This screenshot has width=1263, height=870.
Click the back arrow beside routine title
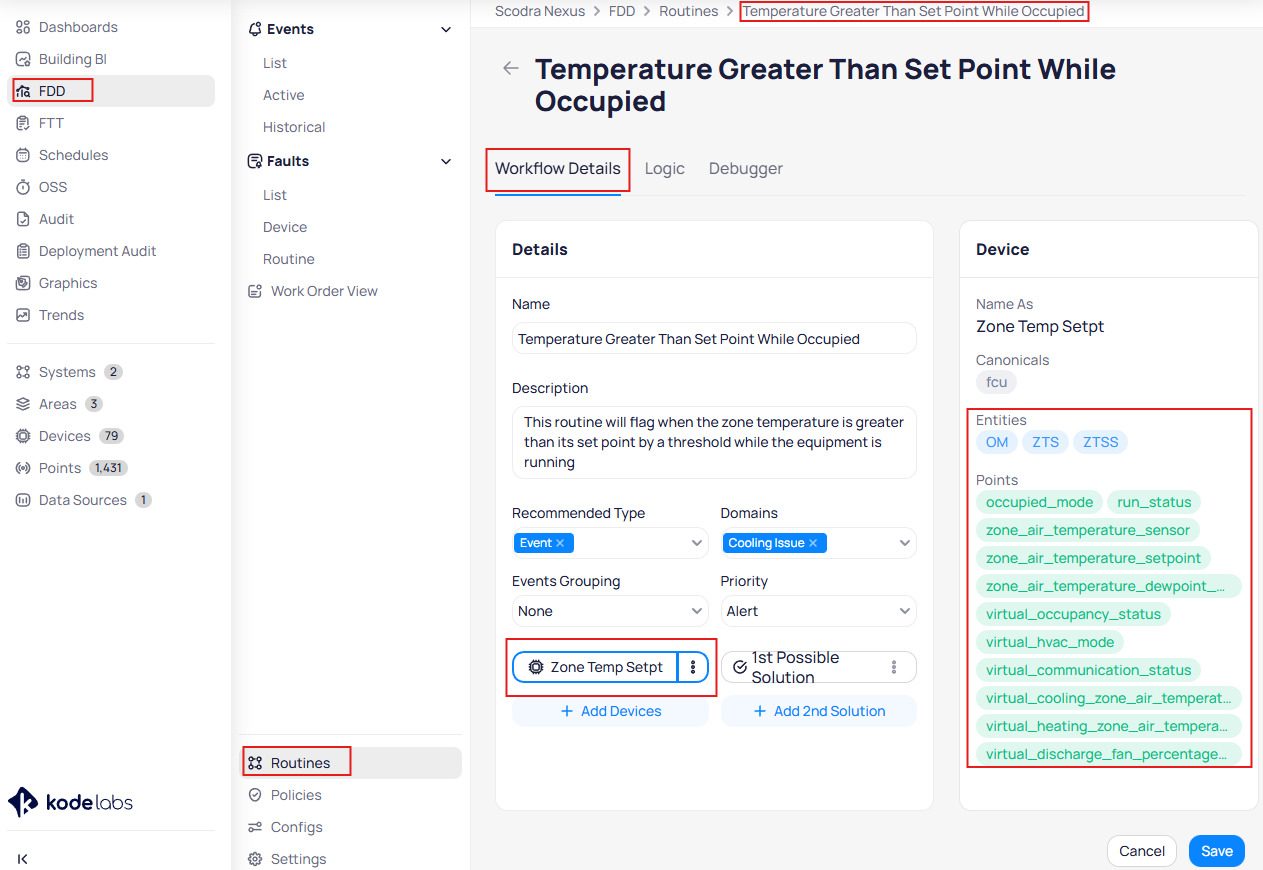511,68
